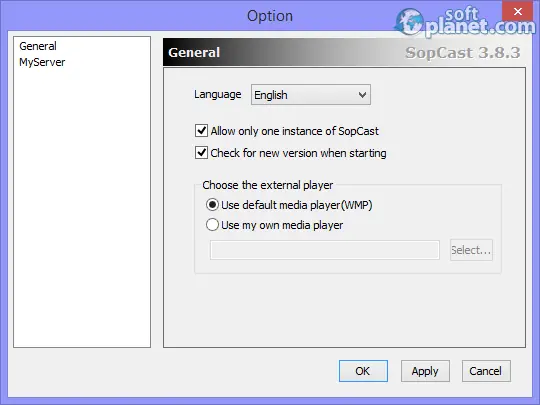Confirm settings with the OK button

click(363, 371)
